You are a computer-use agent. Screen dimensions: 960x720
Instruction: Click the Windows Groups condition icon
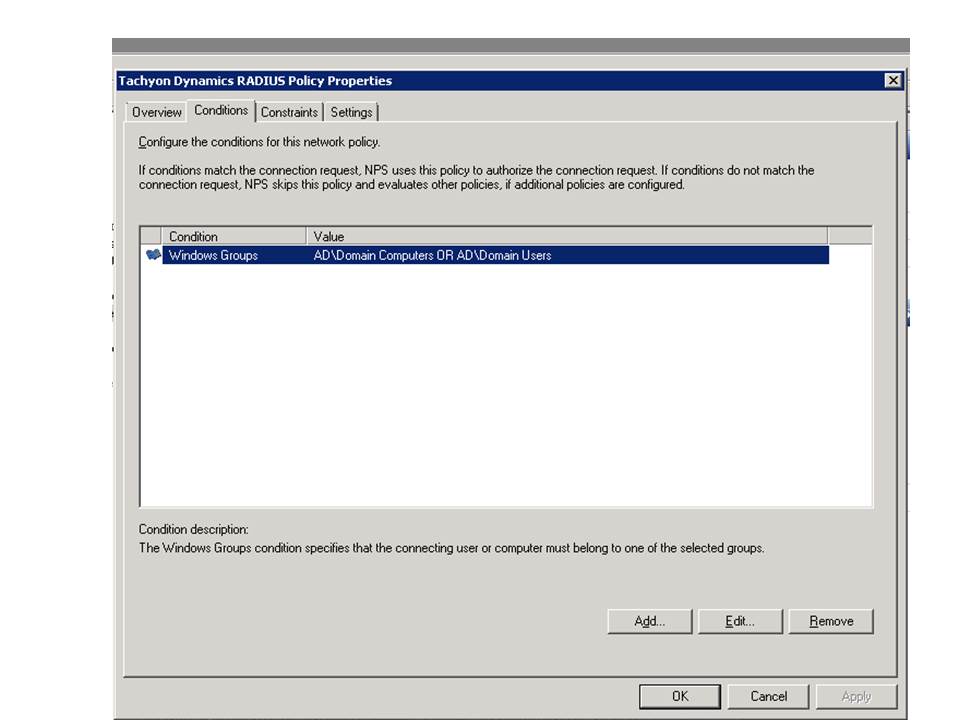point(153,255)
